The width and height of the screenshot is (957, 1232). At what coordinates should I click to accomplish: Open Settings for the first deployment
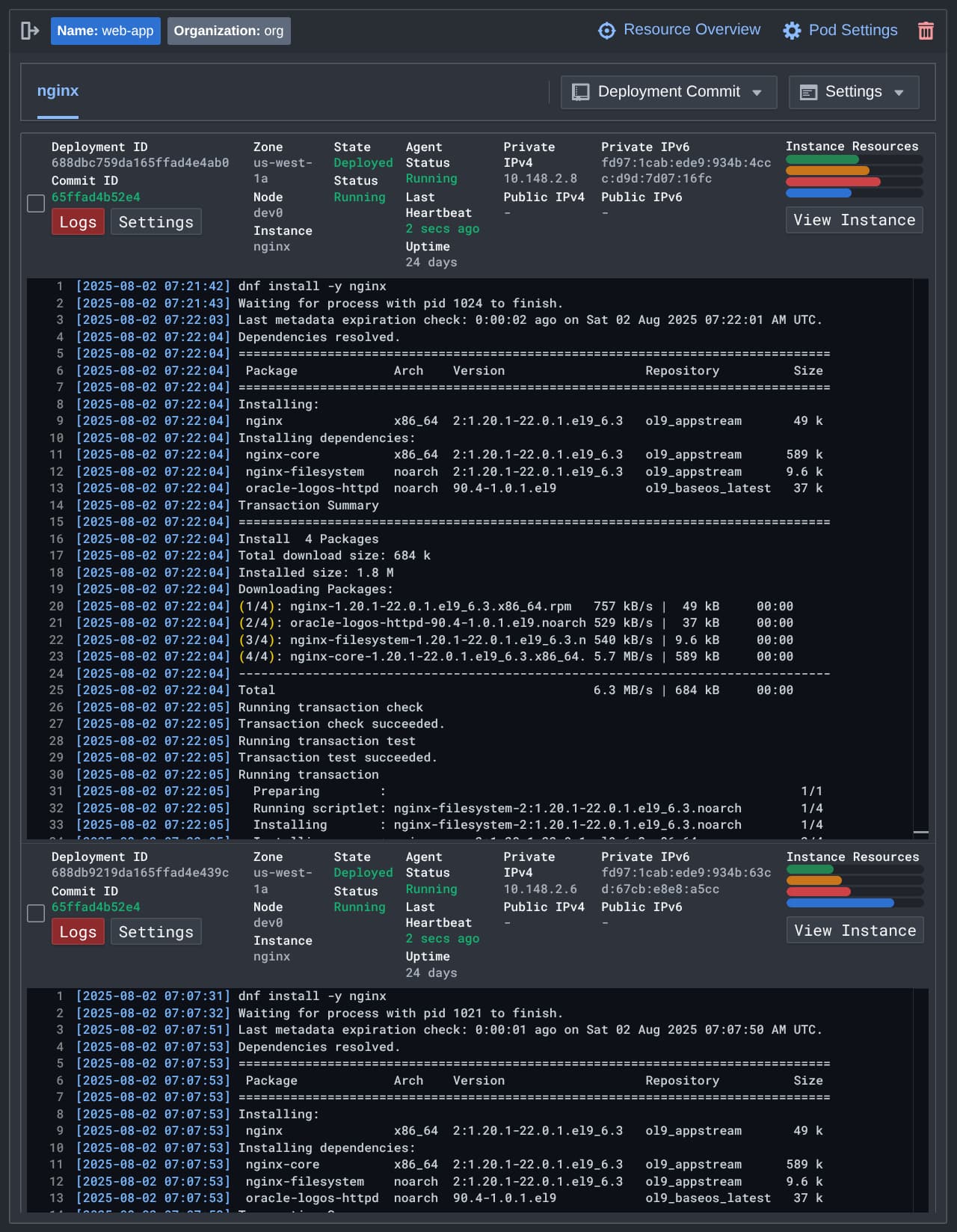point(156,222)
